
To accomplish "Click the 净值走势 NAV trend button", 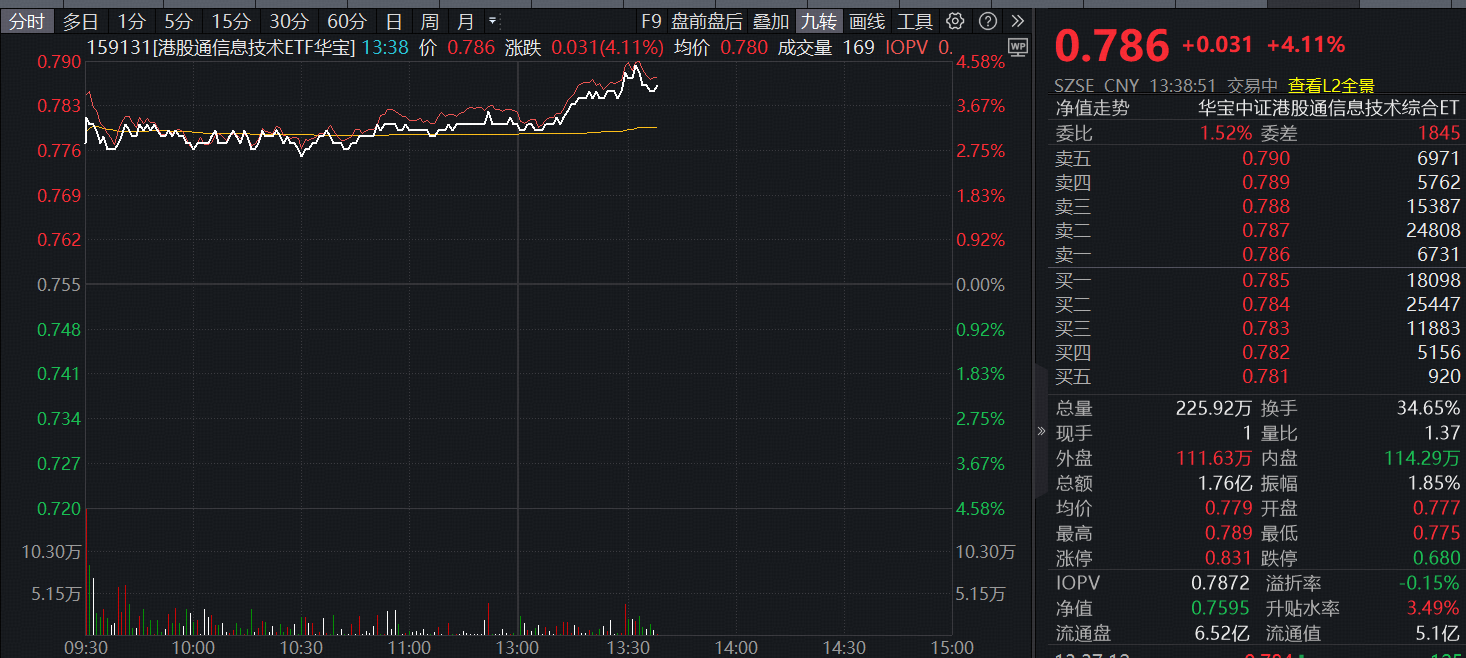I will 1092,108.
